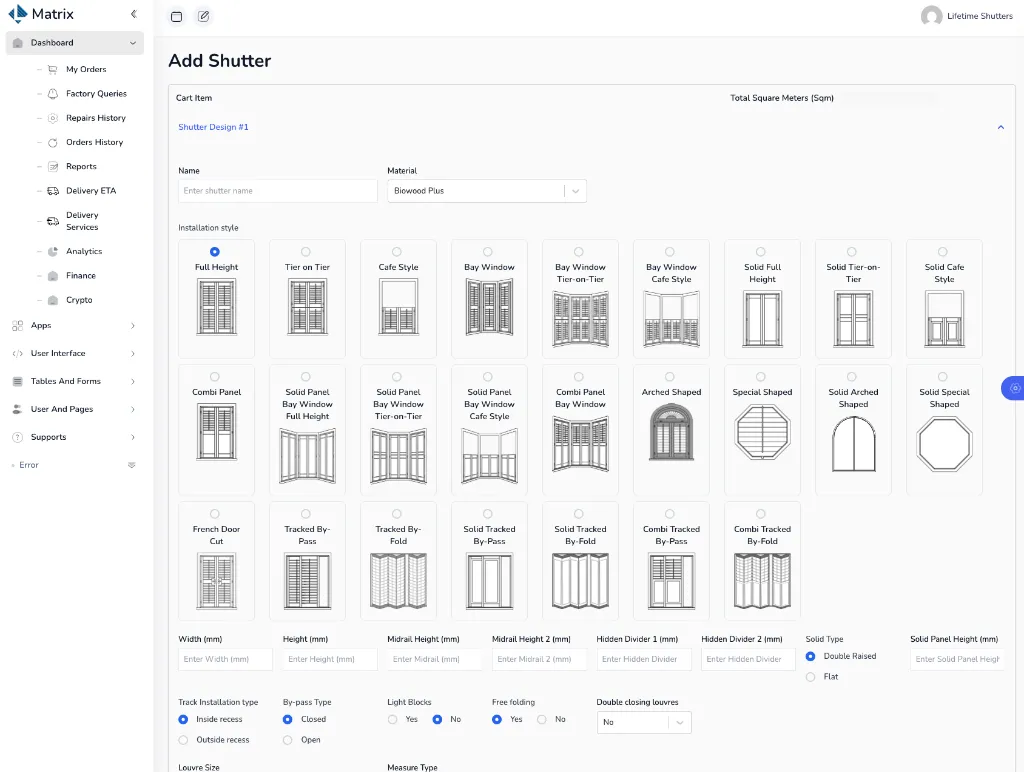Click the Lifetime Shutters account name
Viewport: 1024px width, 772px height.
(x=980, y=16)
